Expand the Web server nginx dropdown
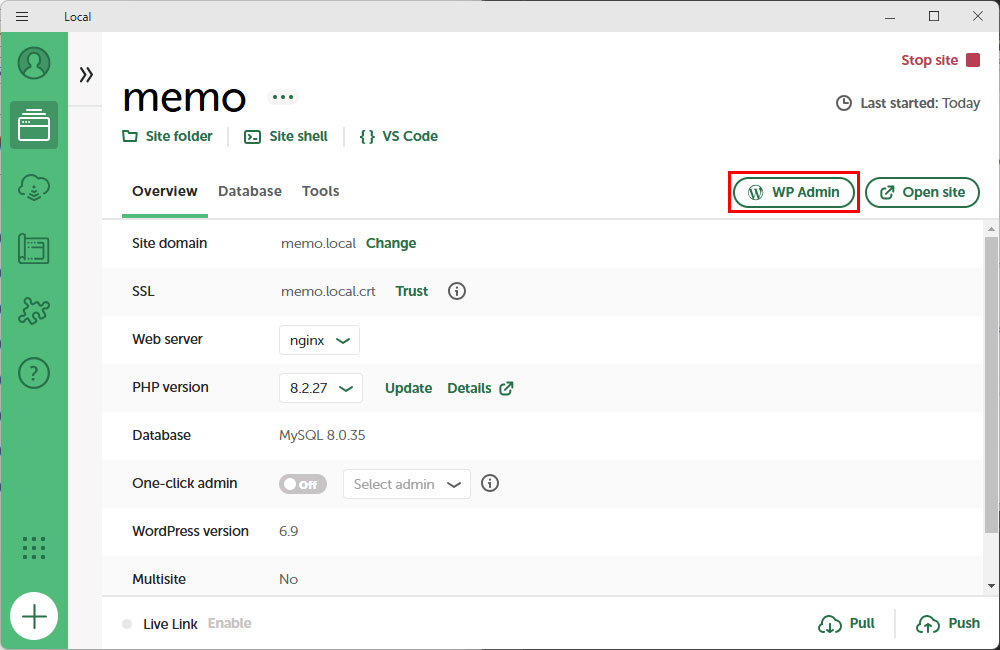1000x650 pixels. [x=318, y=340]
